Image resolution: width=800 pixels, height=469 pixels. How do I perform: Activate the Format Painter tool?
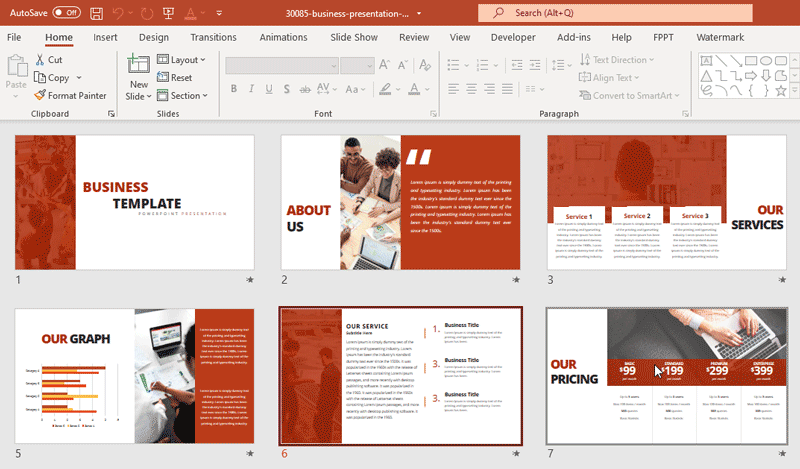pos(69,96)
